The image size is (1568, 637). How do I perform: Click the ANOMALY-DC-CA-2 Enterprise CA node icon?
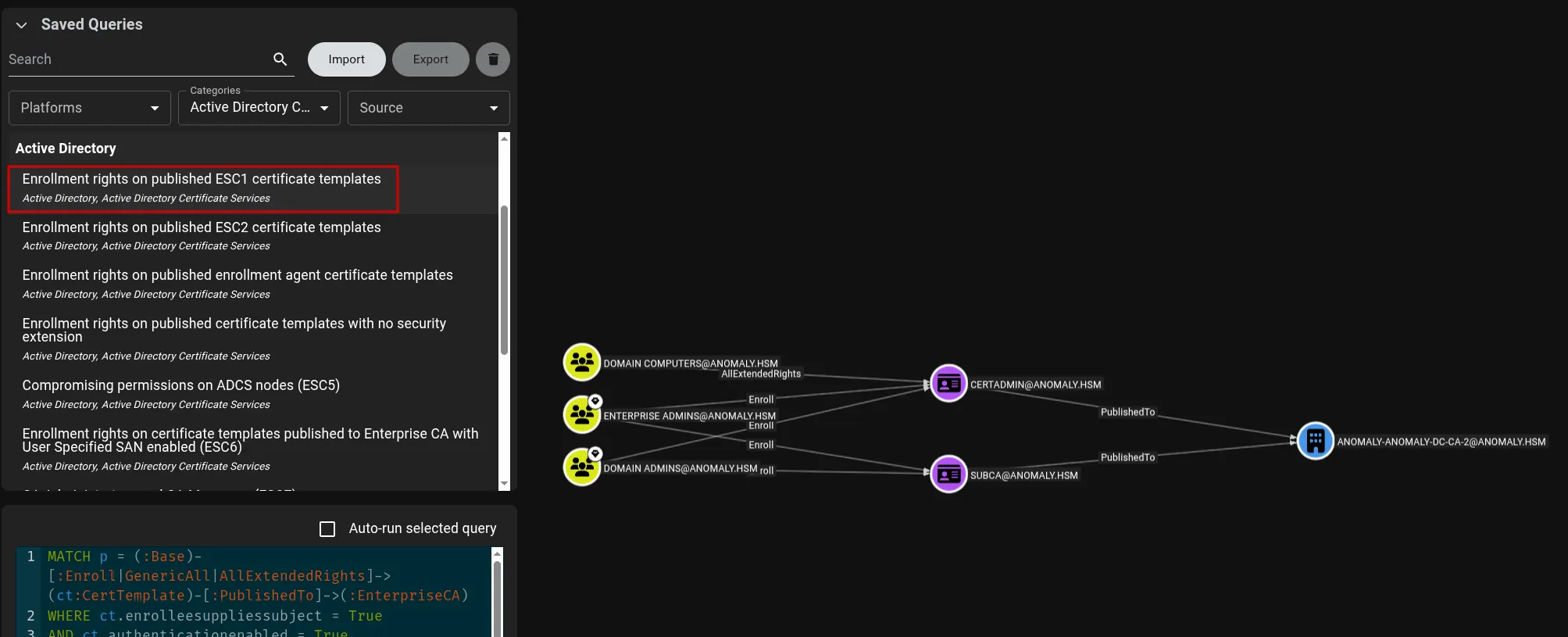coord(1316,441)
